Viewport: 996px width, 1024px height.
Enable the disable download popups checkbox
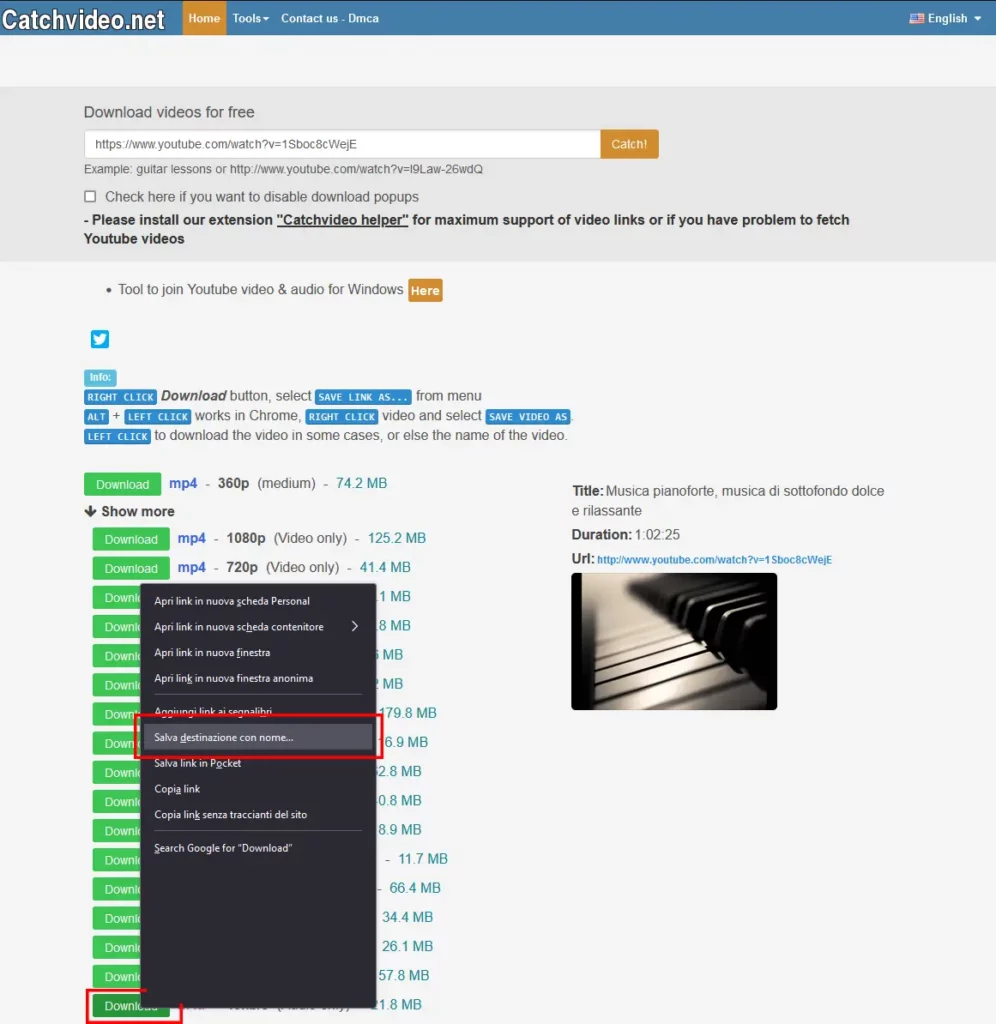(x=90, y=197)
